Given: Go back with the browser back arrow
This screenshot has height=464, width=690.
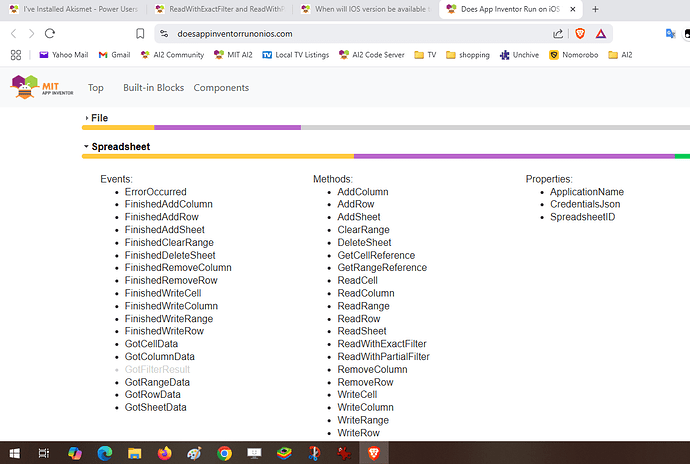Looking at the screenshot, I should [14, 33].
